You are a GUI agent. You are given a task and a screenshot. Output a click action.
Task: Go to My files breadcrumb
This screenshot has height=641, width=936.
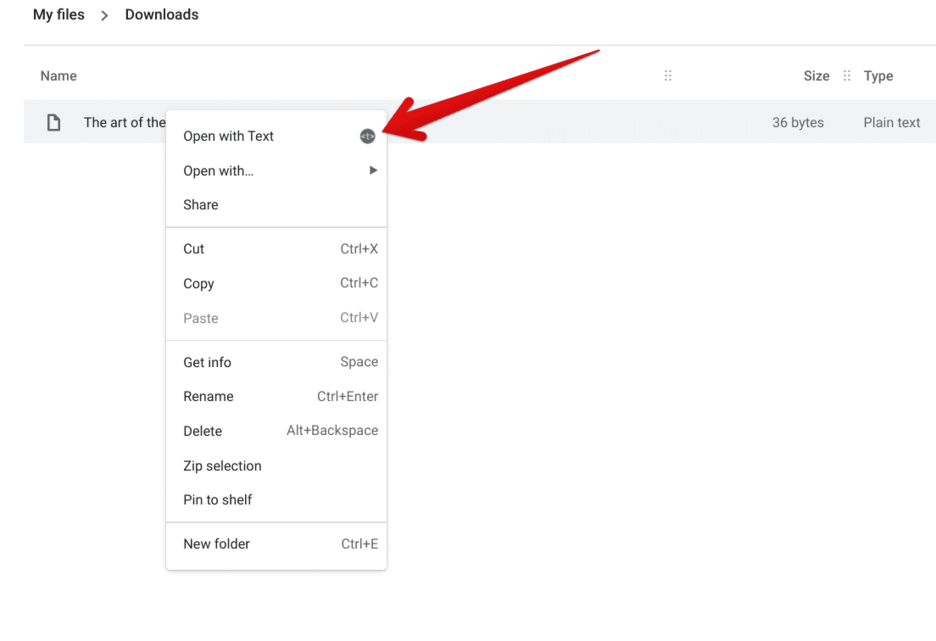click(58, 14)
